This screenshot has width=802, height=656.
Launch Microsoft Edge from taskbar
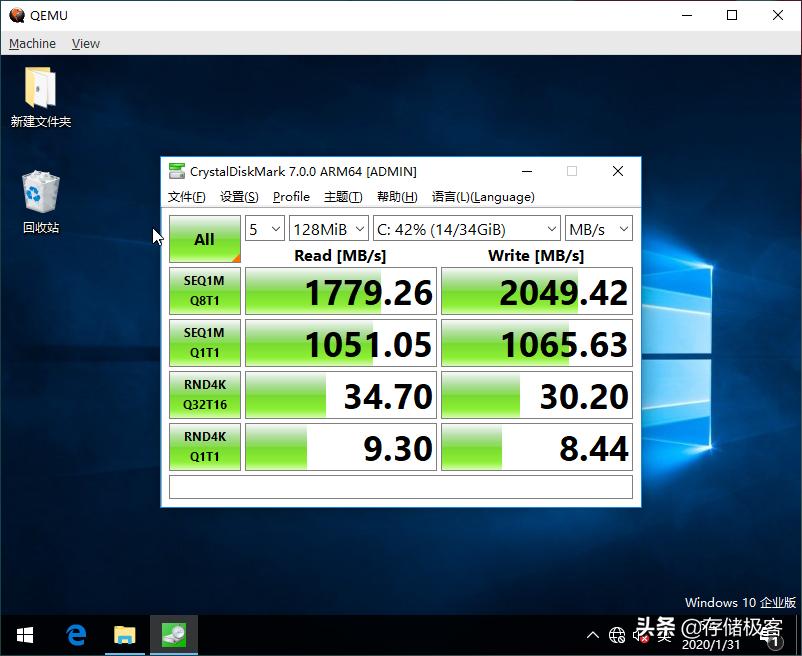(x=76, y=635)
